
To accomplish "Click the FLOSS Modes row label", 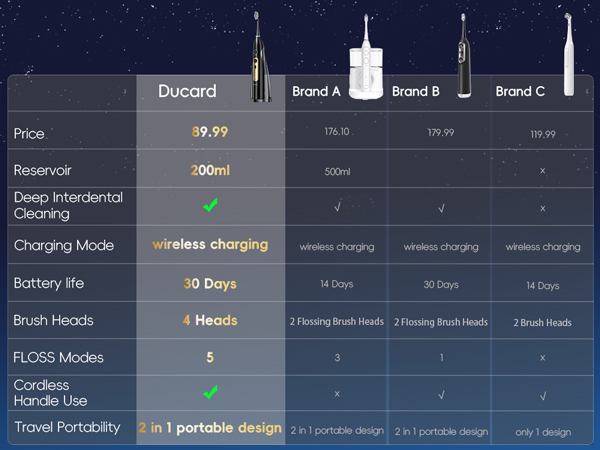I will 58,357.
